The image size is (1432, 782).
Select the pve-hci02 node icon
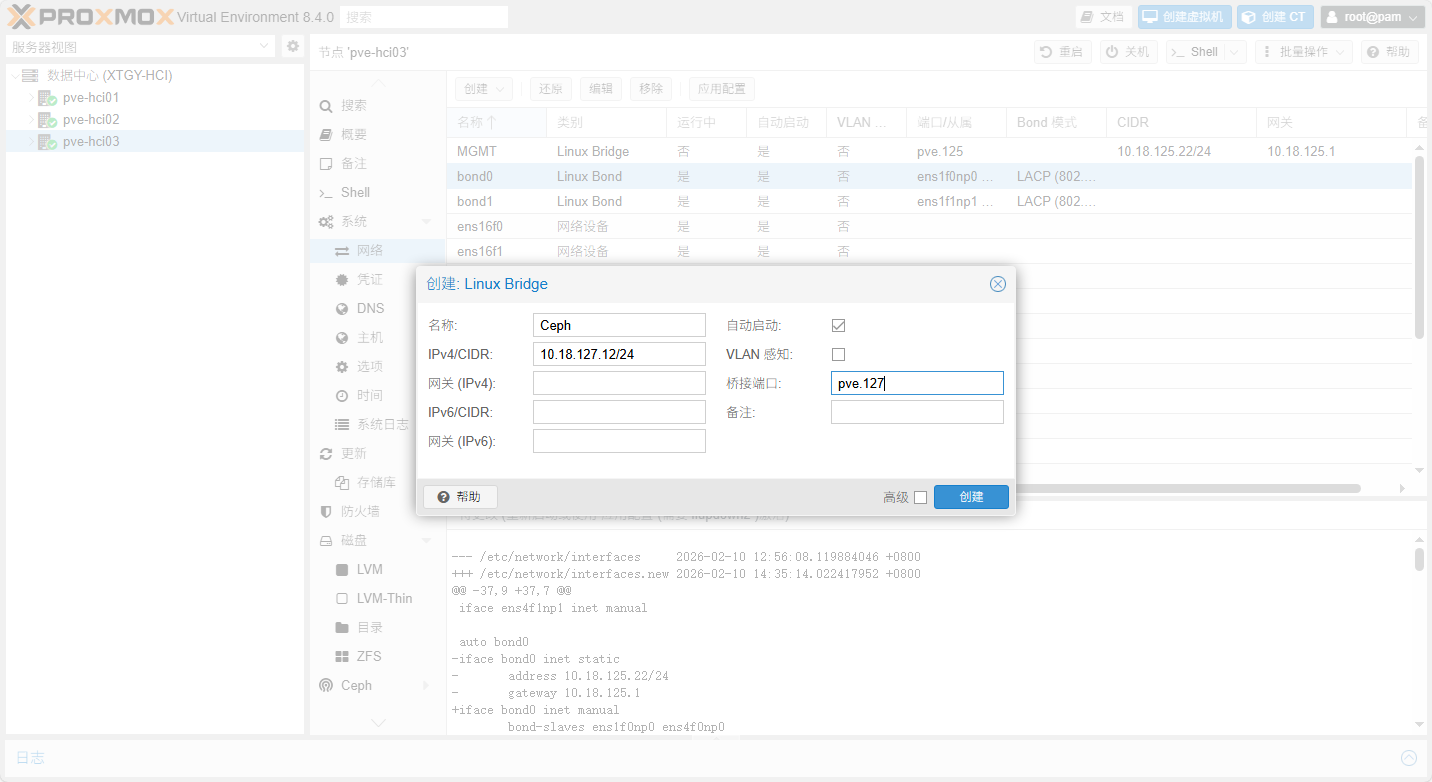point(47,120)
